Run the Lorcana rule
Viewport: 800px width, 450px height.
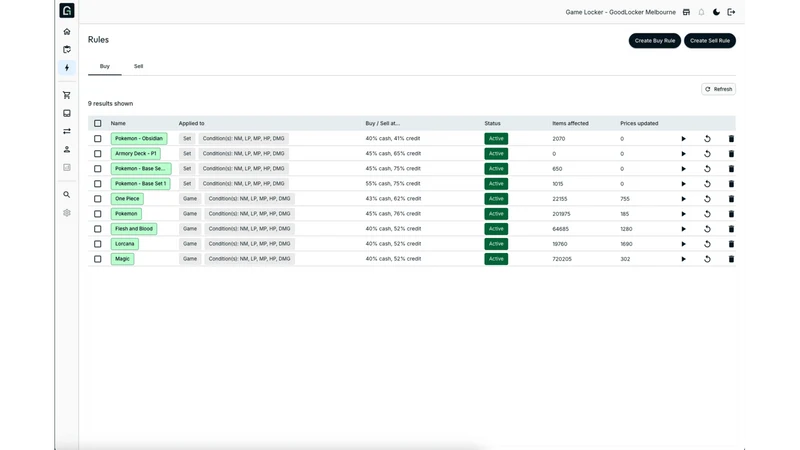[683, 244]
